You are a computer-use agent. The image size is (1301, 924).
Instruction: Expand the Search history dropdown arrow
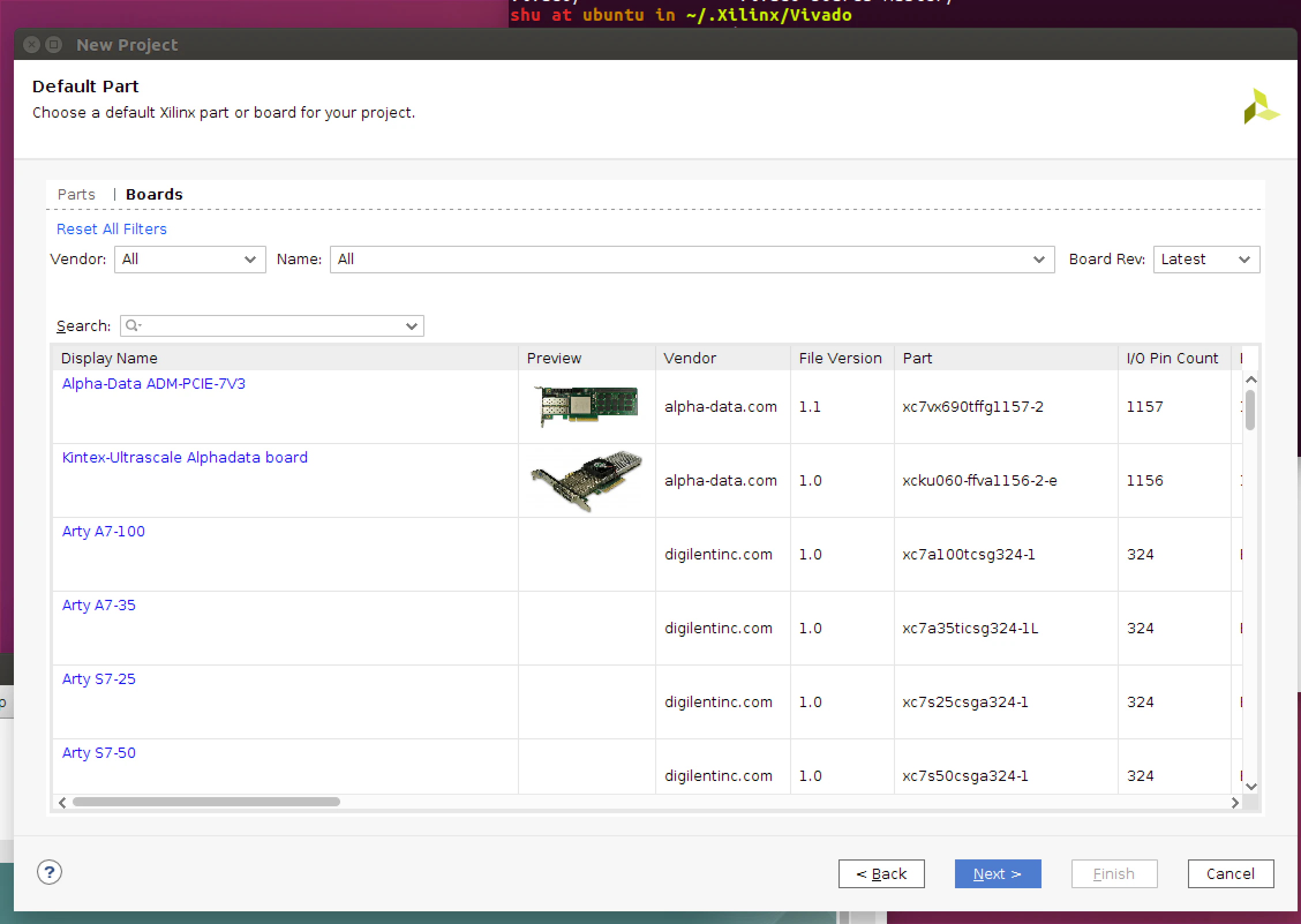(412, 326)
